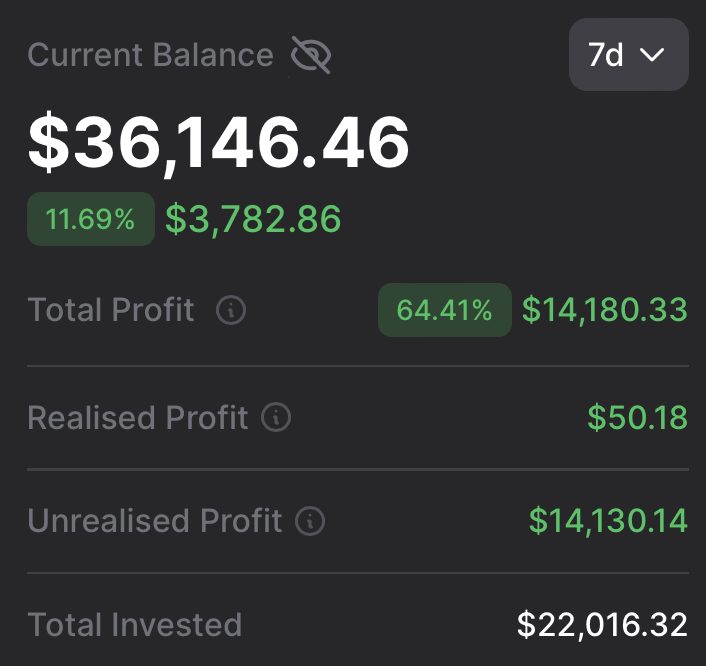Open the Unrealised Profit info icon
This screenshot has height=666, width=706.
pyautogui.click(x=310, y=521)
